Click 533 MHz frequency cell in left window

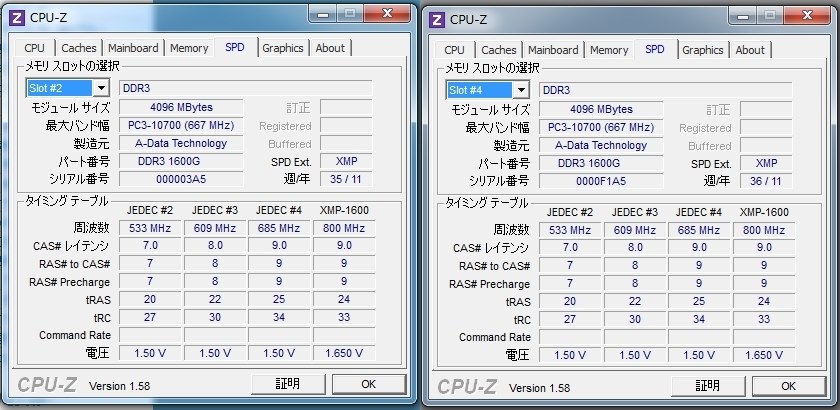tap(150, 228)
